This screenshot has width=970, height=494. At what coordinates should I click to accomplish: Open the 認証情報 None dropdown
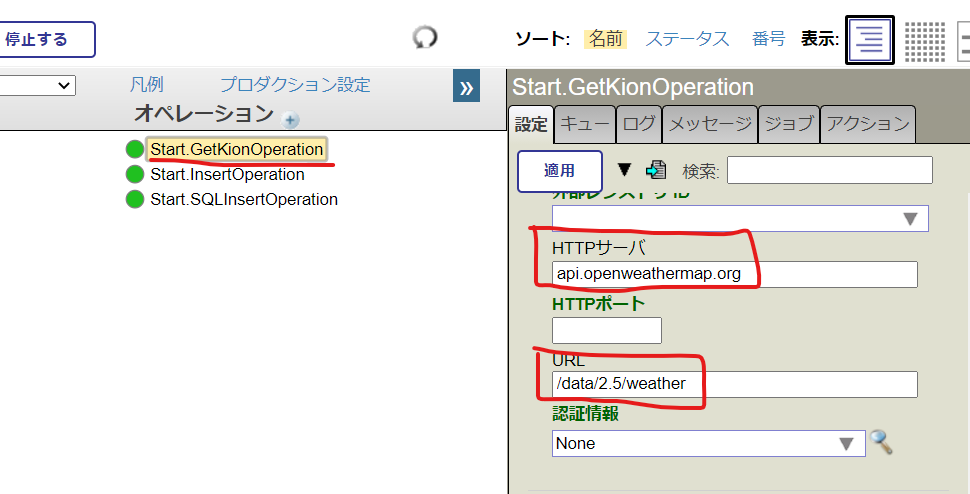pos(708,443)
